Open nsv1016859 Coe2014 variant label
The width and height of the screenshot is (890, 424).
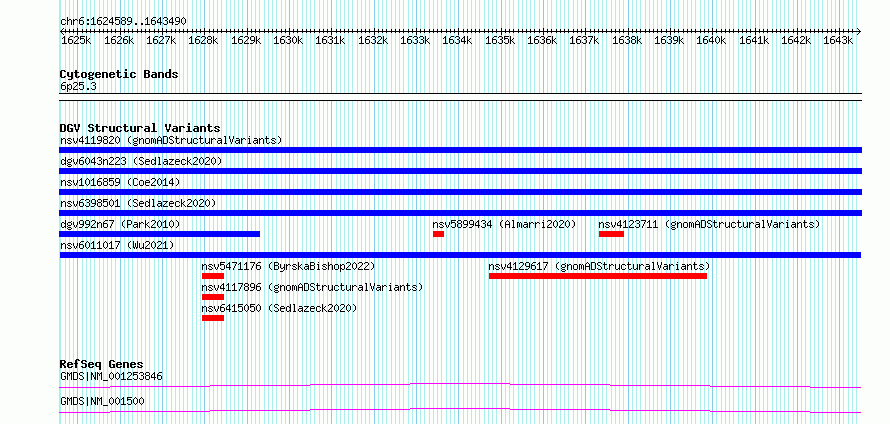pos(120,182)
